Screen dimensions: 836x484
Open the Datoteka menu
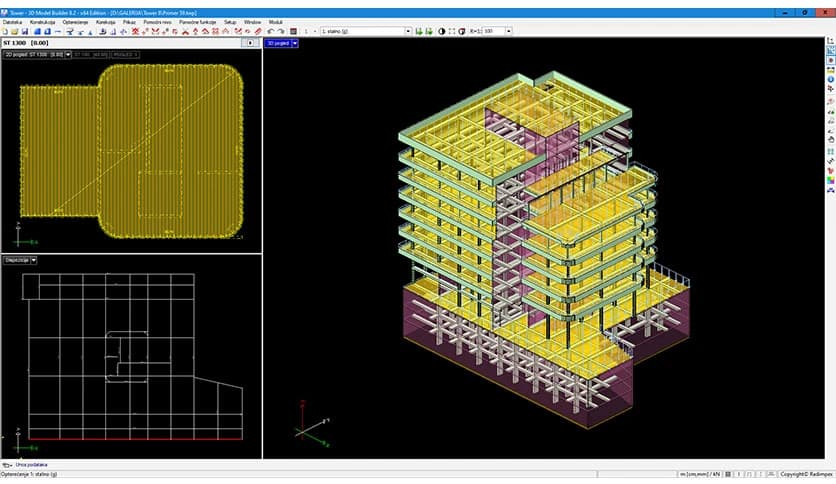[x=13, y=21]
